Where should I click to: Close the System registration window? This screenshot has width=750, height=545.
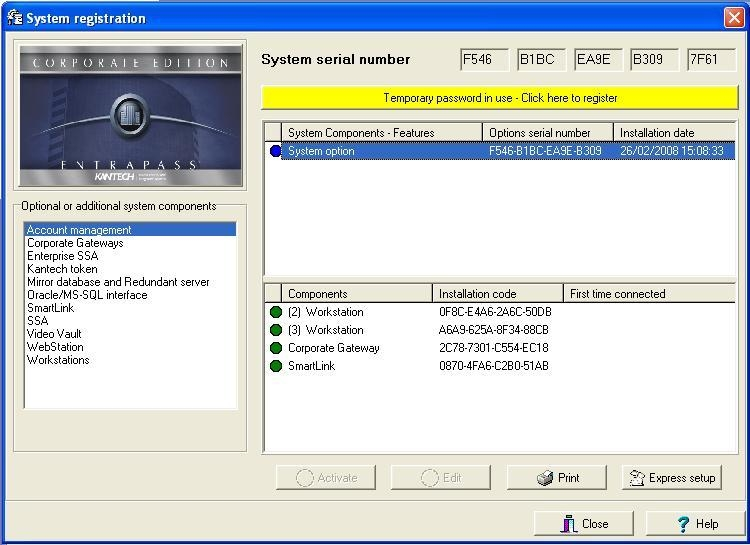point(734,18)
